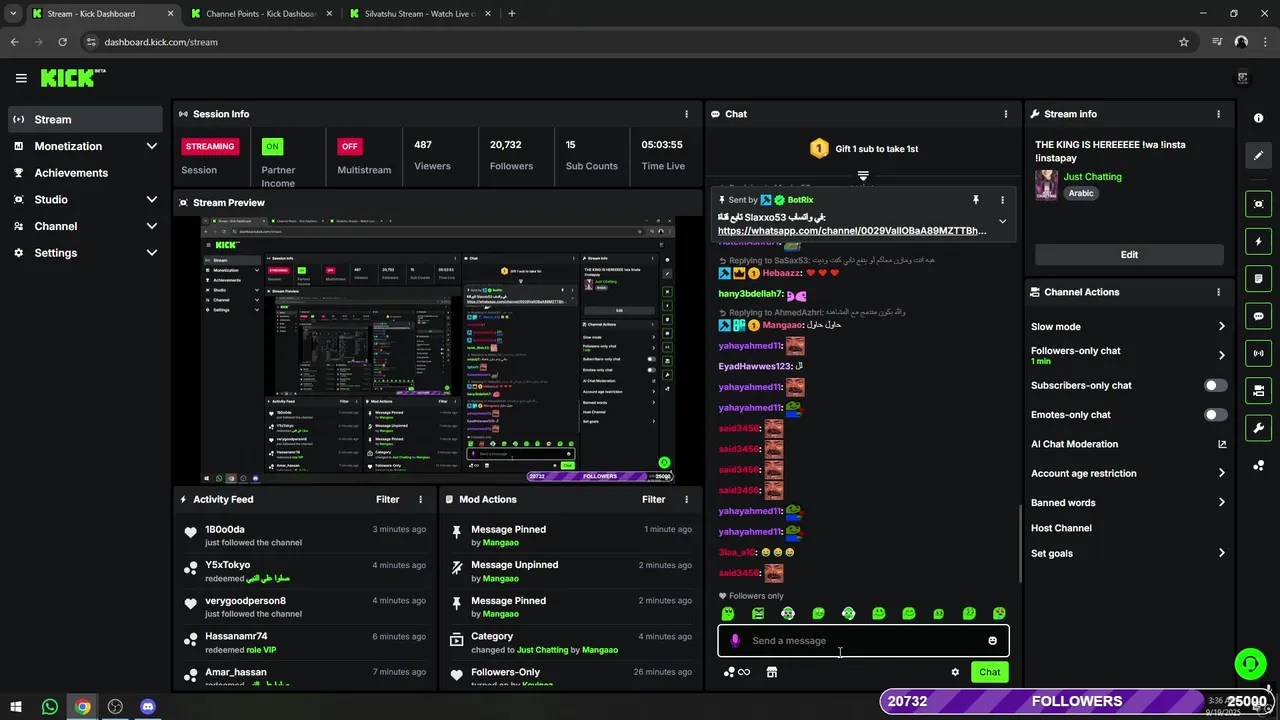Click the purple microphone icon in message box
The image size is (1280, 720).
pos(735,641)
